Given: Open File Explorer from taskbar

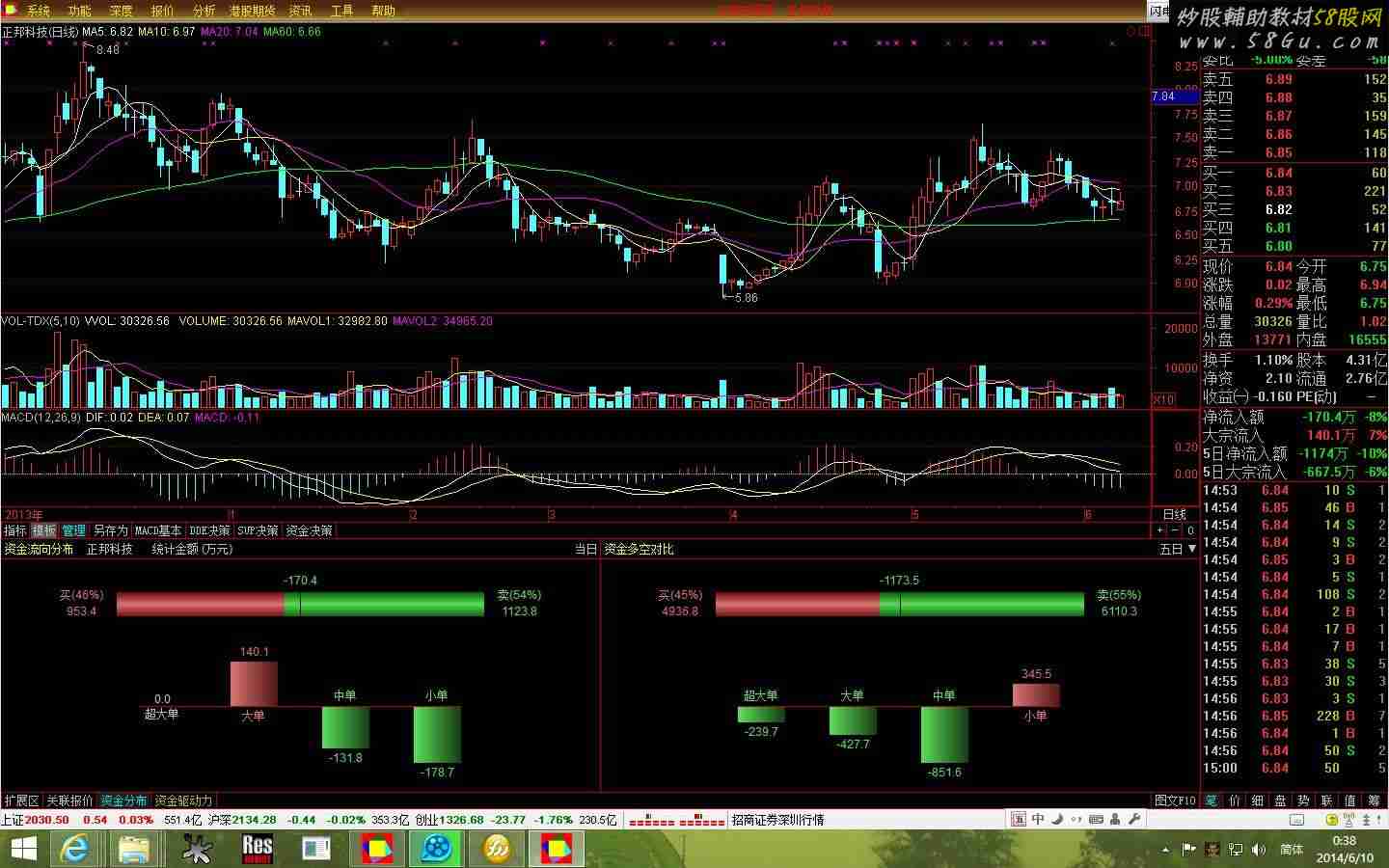Looking at the screenshot, I should click(x=134, y=850).
